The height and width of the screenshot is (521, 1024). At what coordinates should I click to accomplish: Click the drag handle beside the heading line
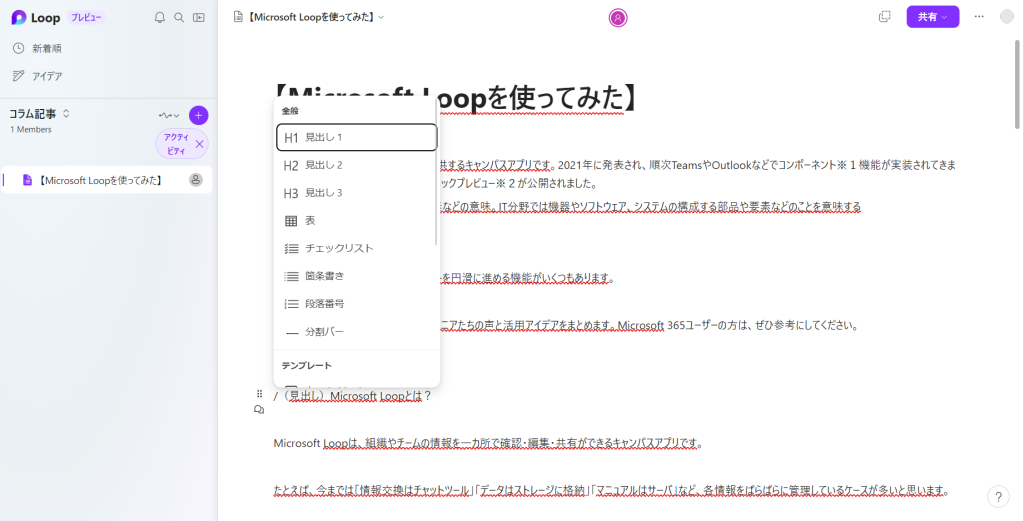click(259, 394)
